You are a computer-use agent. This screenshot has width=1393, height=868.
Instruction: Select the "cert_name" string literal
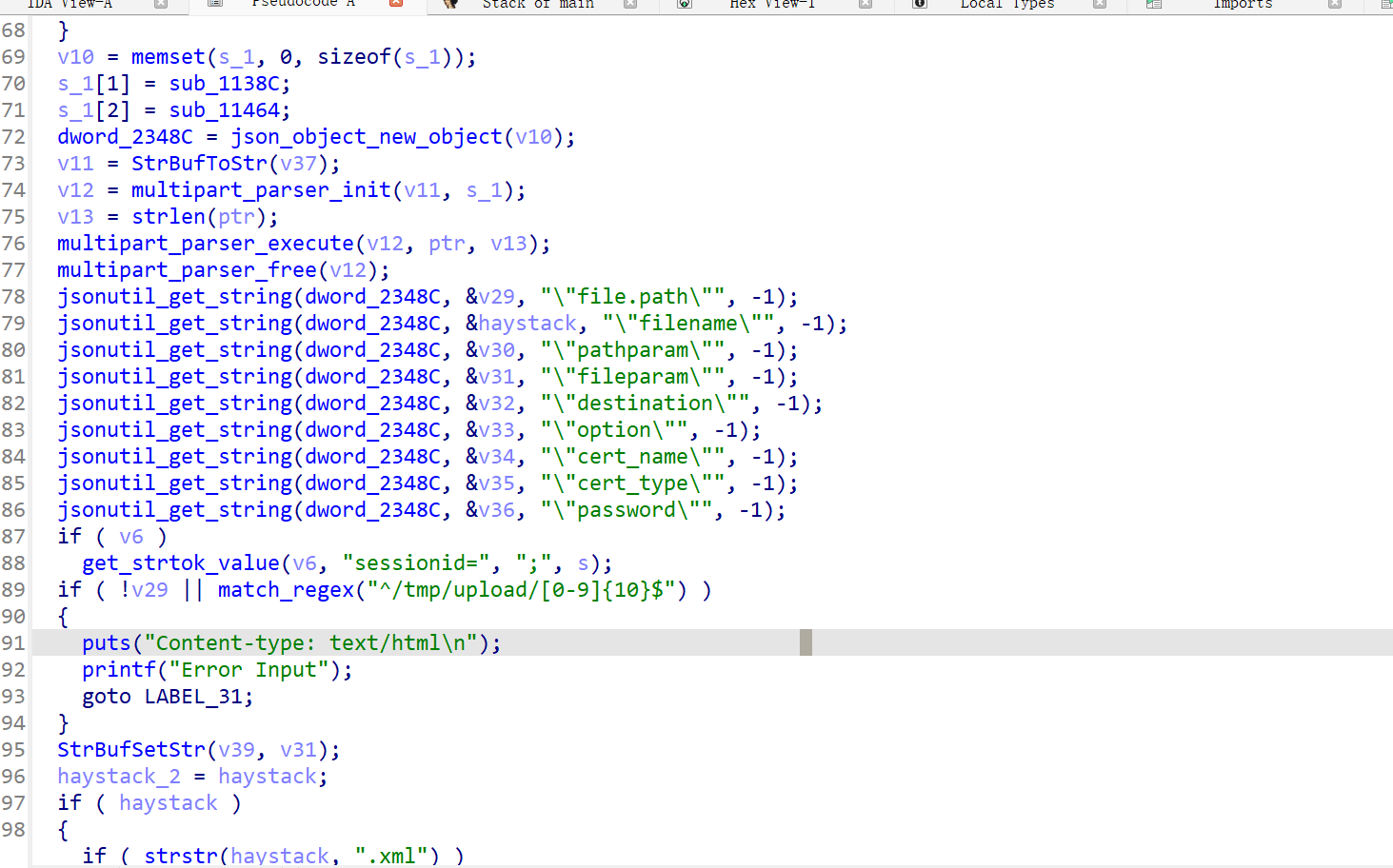(632, 457)
